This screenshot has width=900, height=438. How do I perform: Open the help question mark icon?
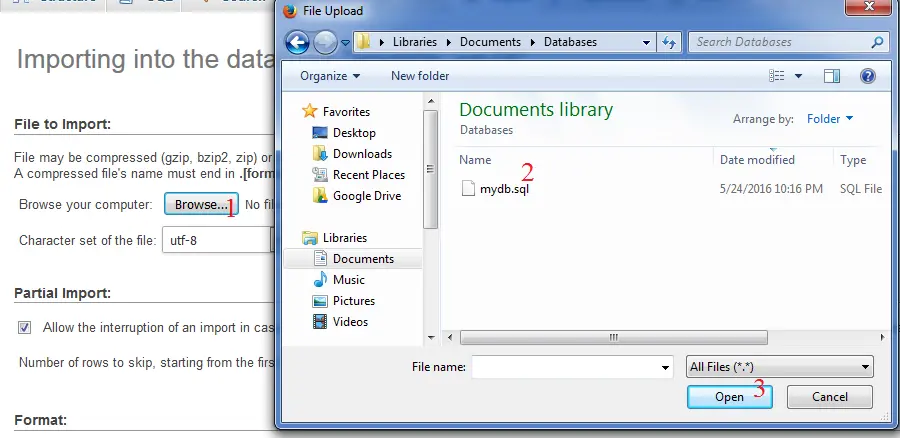867,76
